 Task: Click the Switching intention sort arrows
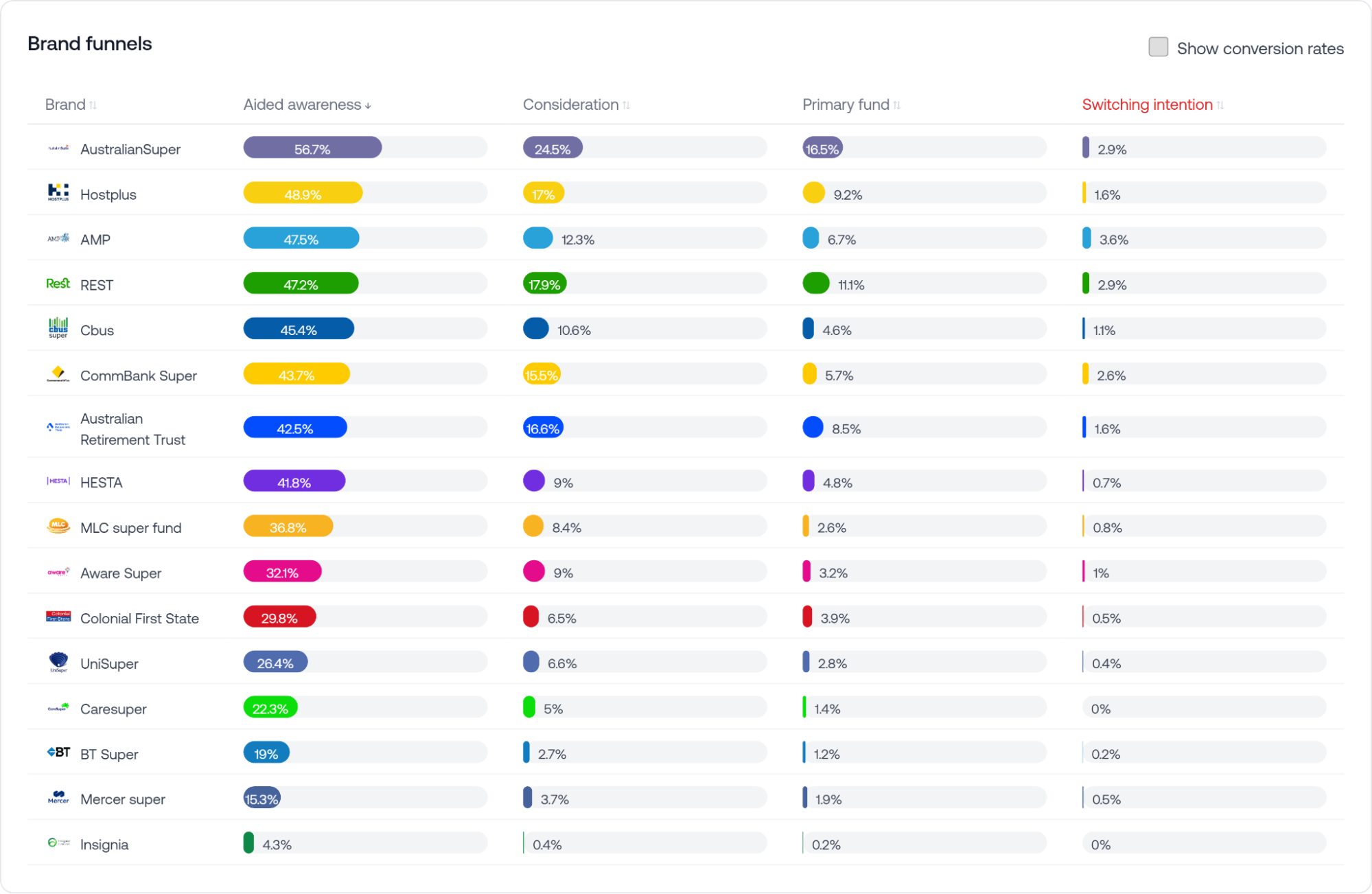1220,104
